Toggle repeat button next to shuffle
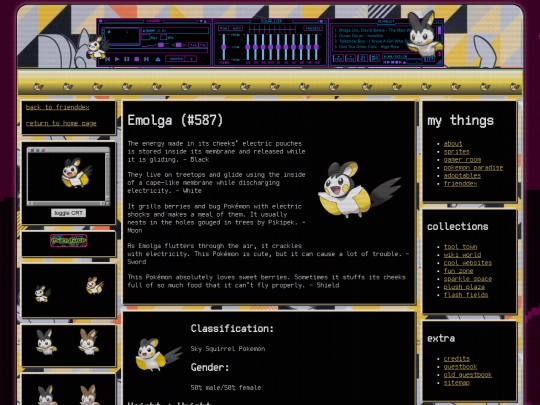Viewport: 540px width, 405px height. pyautogui.click(x=191, y=59)
